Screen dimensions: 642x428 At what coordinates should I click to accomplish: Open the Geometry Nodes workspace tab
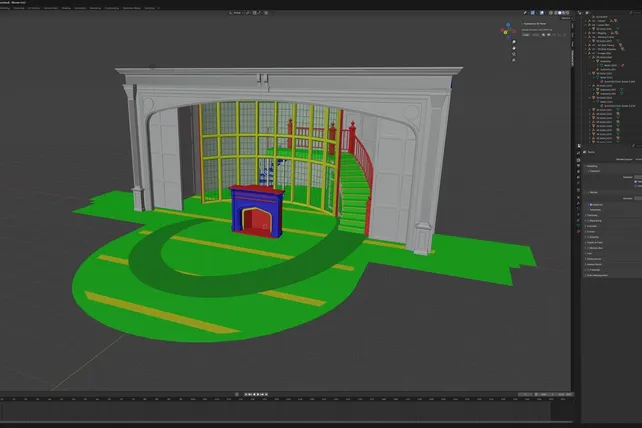pos(132,8)
